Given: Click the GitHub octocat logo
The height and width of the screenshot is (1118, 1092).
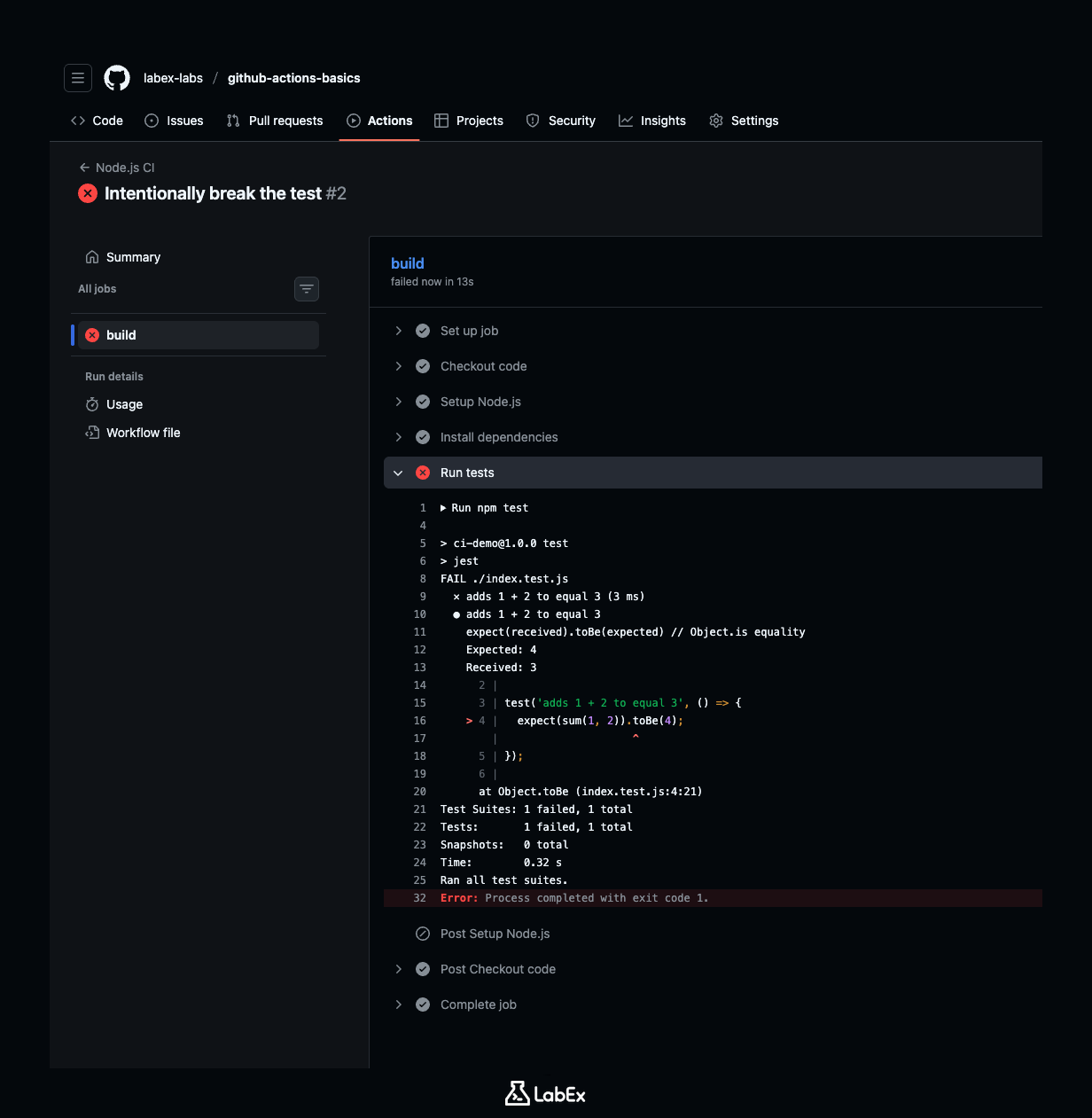Looking at the screenshot, I should click(117, 78).
